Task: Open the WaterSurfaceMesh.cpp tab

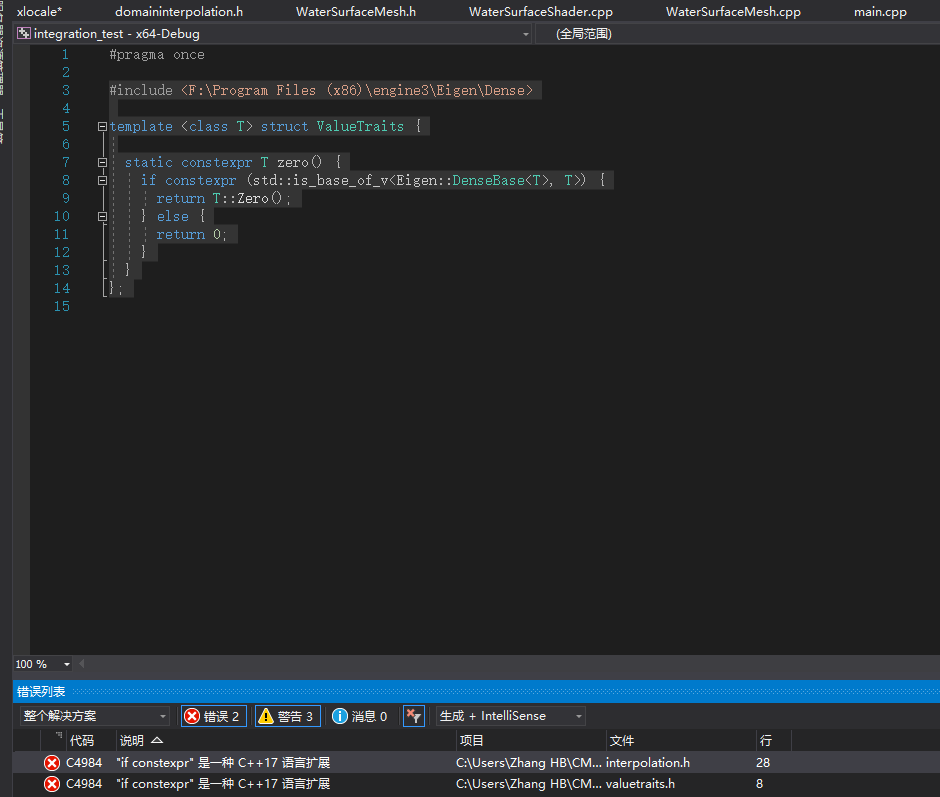Action: point(733,11)
